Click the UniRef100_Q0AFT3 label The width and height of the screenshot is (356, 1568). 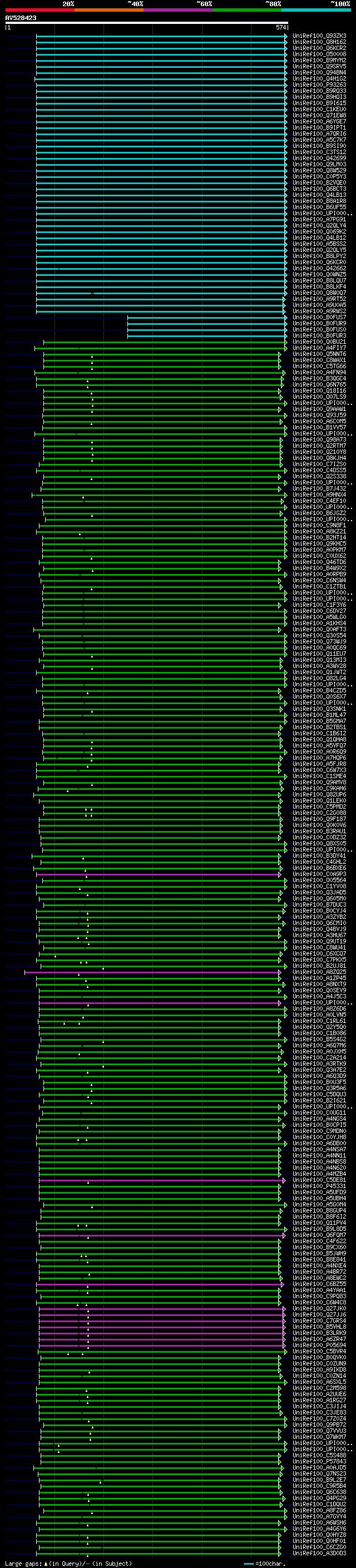point(319,630)
